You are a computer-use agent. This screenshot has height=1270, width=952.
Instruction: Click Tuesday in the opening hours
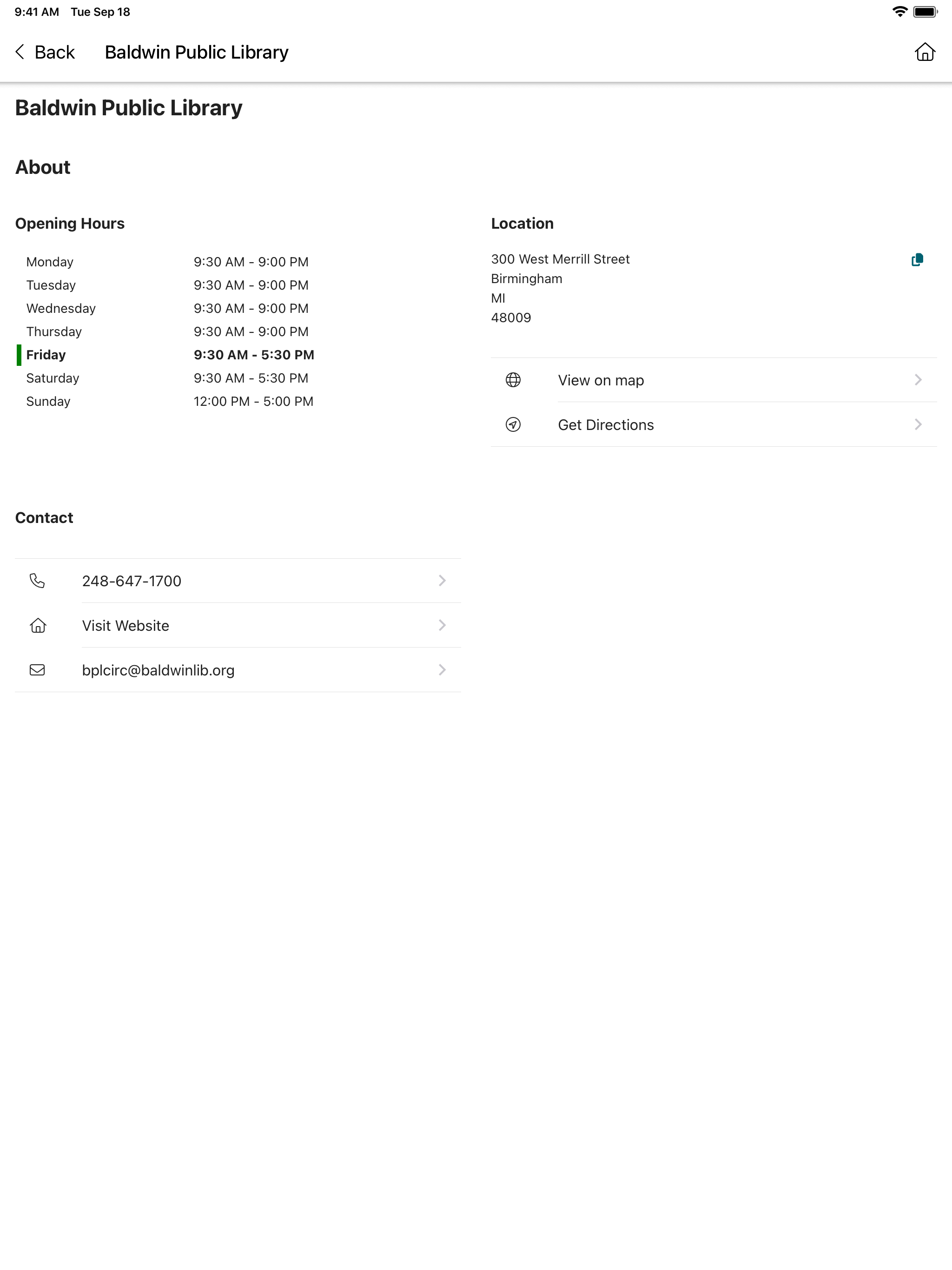point(51,285)
